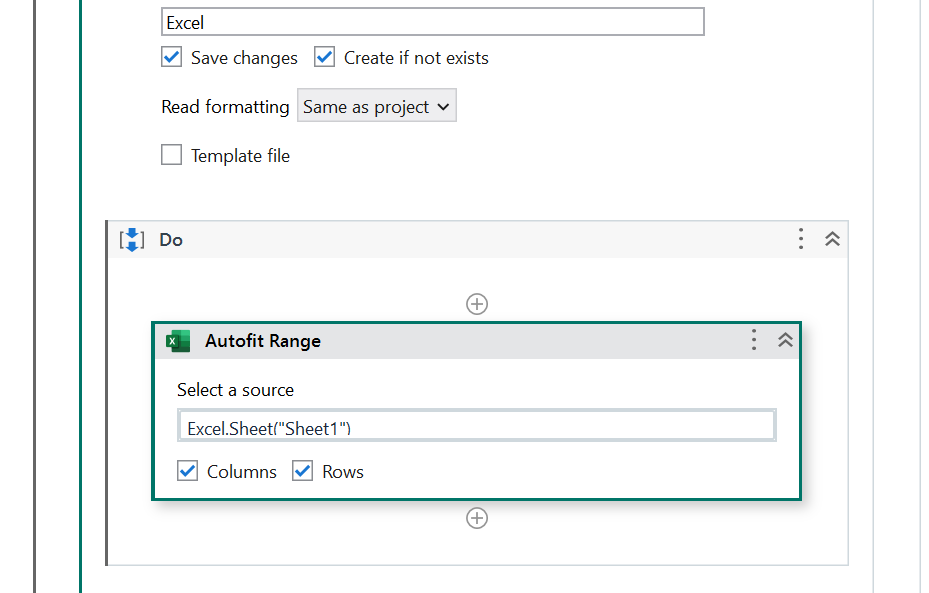
Task: Disable Columns autofit checkbox
Action: coord(188,471)
